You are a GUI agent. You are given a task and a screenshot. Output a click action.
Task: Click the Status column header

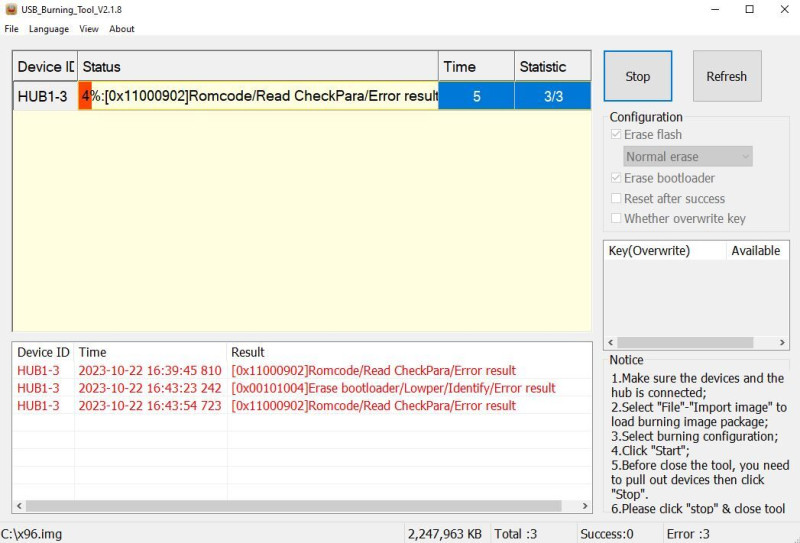point(258,66)
